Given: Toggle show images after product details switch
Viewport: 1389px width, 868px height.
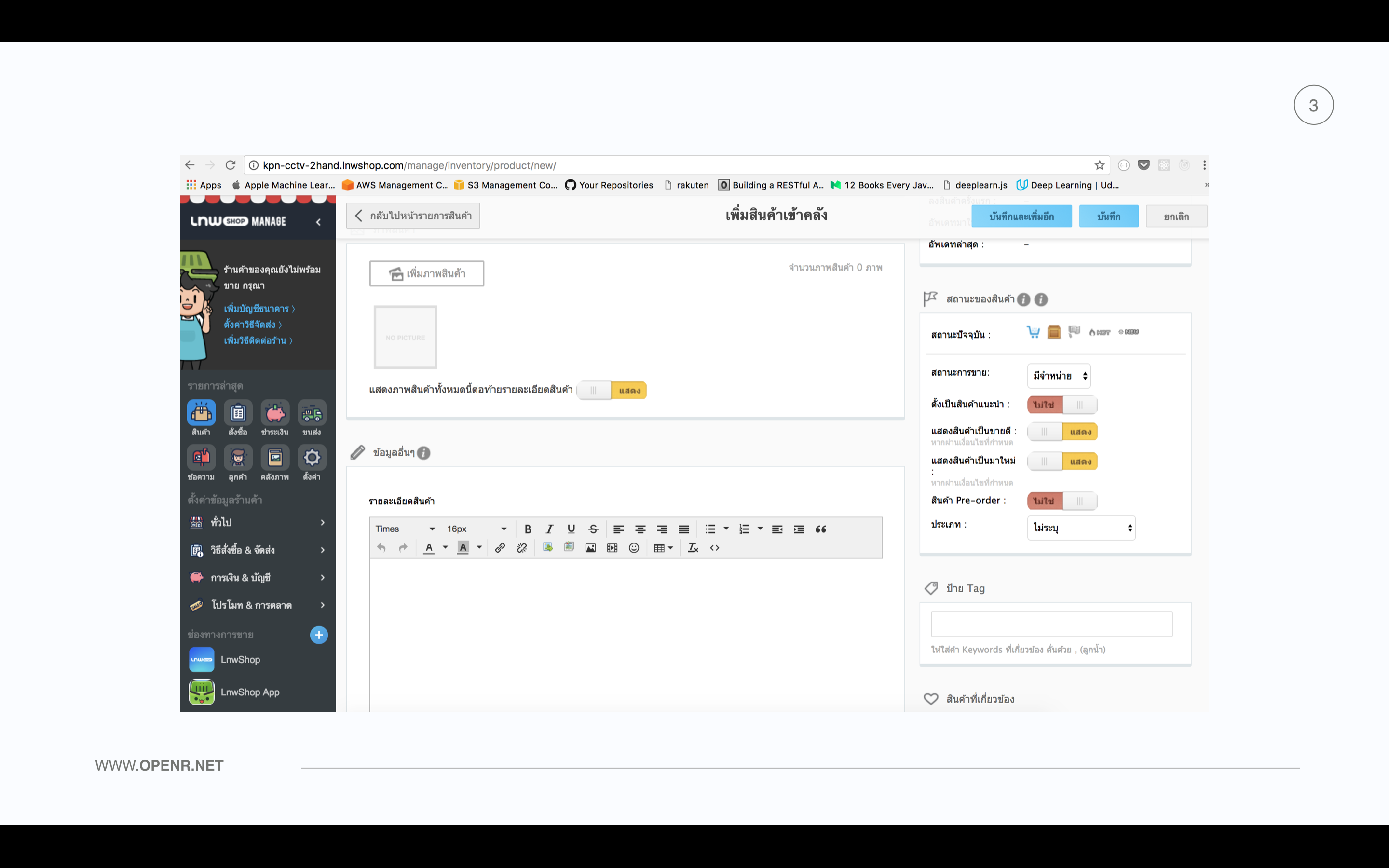Looking at the screenshot, I should click(x=611, y=391).
